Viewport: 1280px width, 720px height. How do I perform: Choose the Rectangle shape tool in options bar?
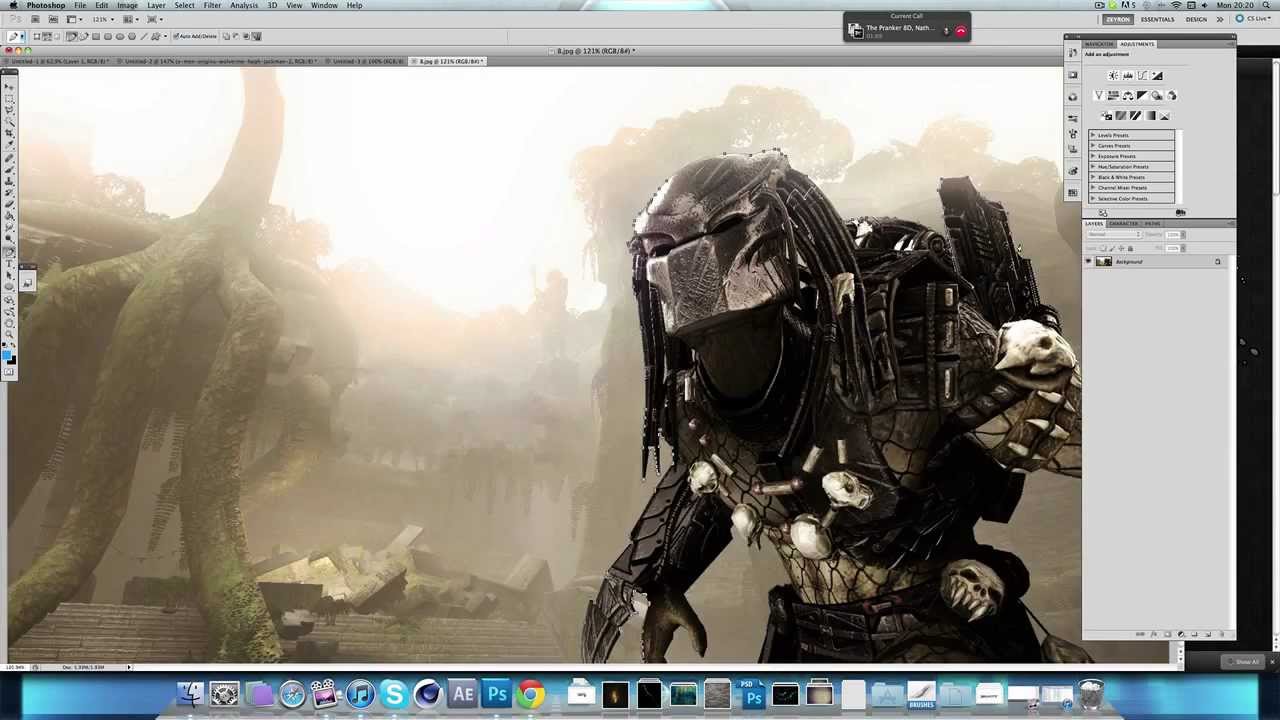96,36
